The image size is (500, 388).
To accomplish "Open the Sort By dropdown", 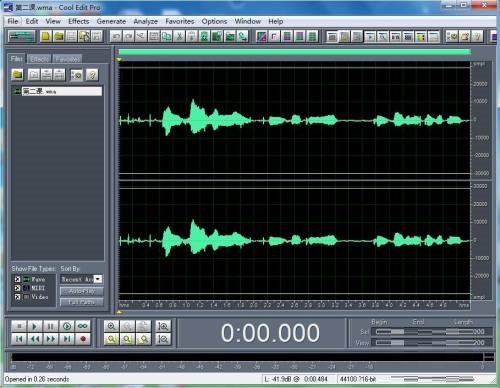I will pos(98,279).
